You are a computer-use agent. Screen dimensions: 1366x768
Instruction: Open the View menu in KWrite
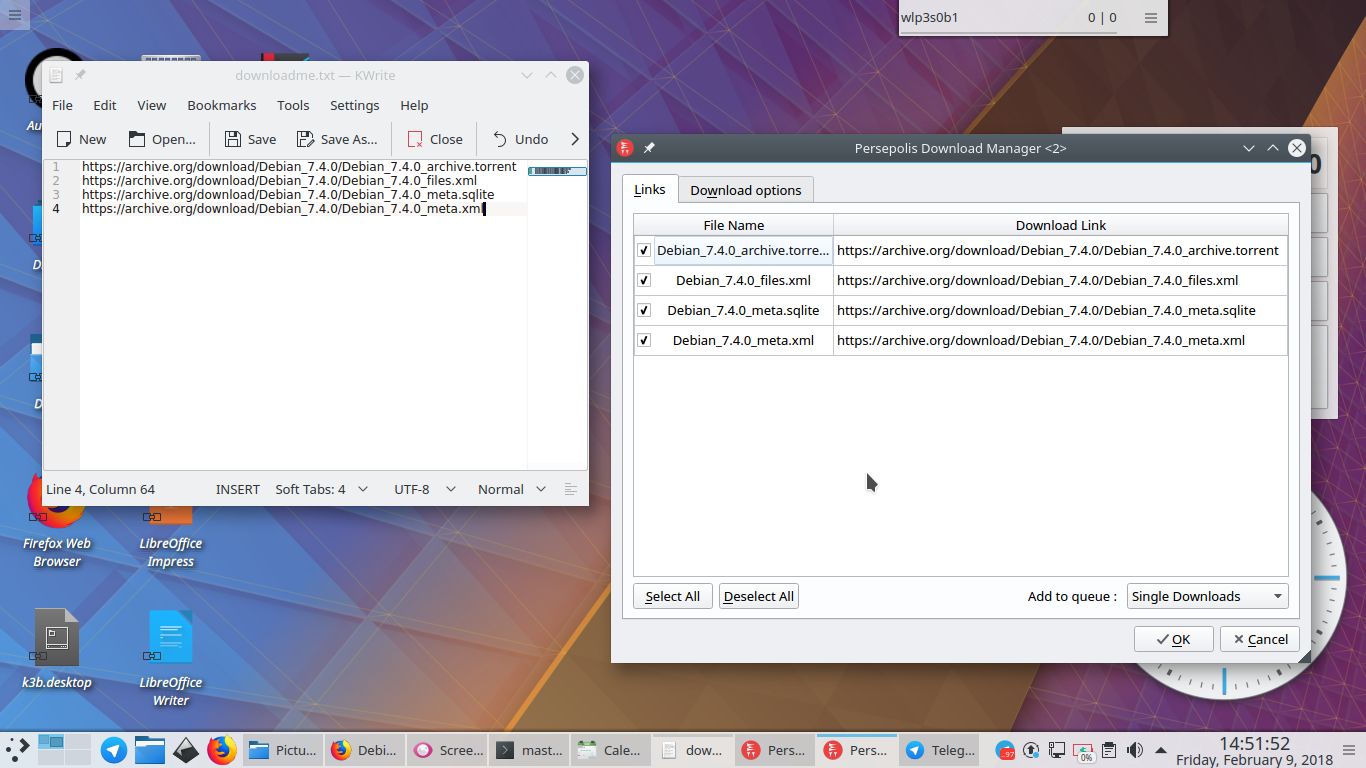click(x=152, y=105)
